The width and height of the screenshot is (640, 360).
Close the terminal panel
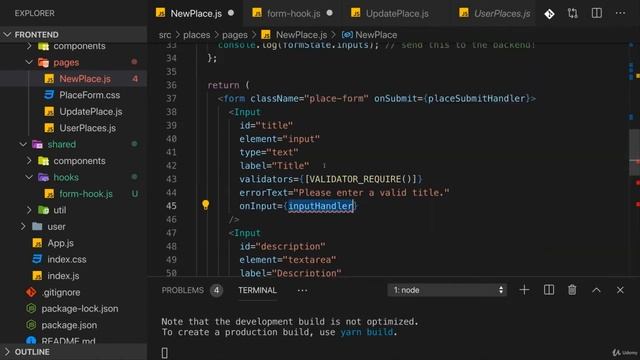[x=620, y=290]
